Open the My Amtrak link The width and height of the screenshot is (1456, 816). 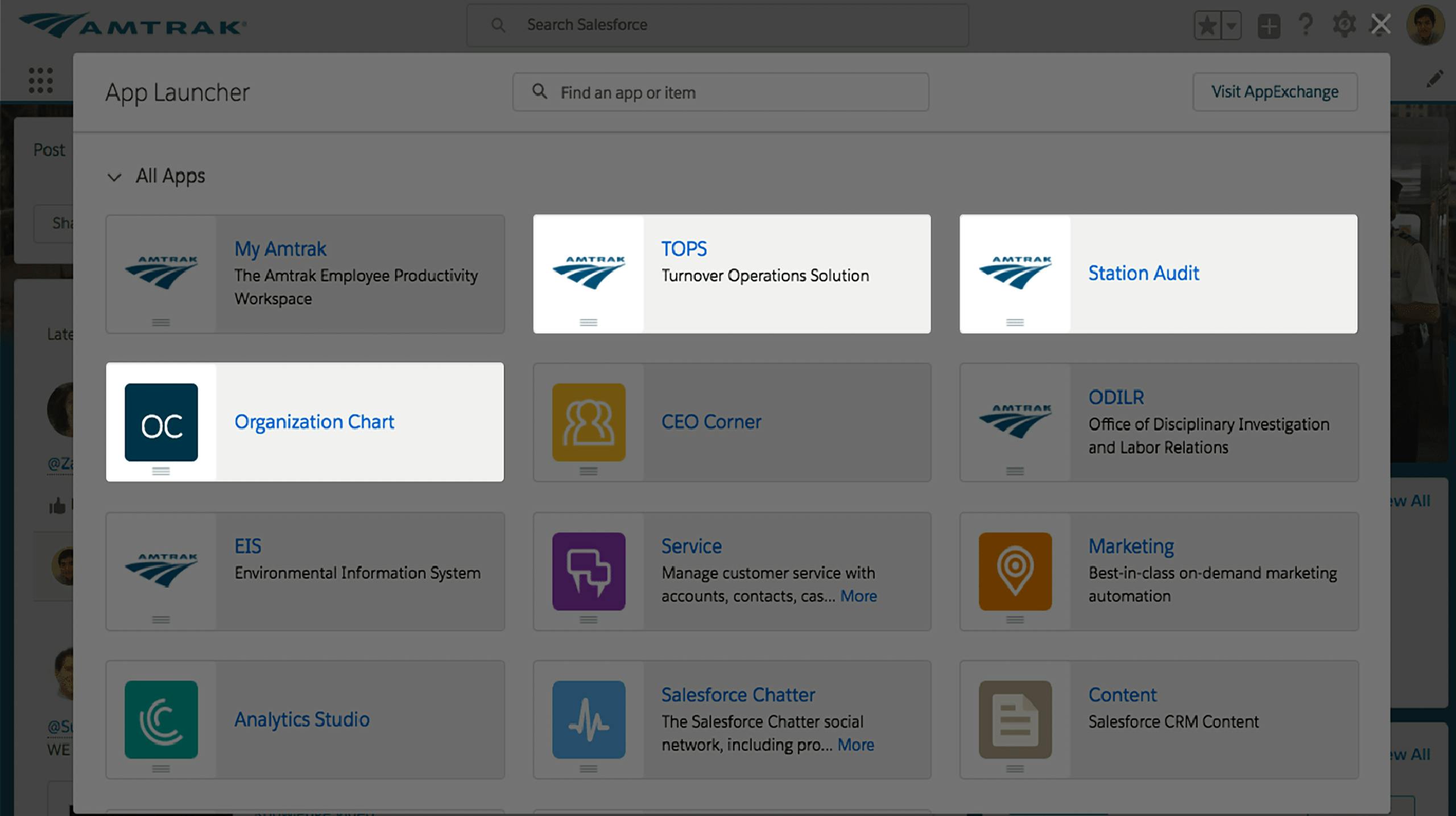tap(280, 249)
